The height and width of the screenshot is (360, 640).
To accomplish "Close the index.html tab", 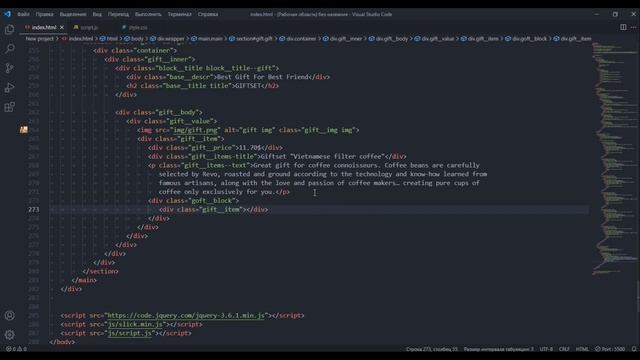I will point(62,27).
